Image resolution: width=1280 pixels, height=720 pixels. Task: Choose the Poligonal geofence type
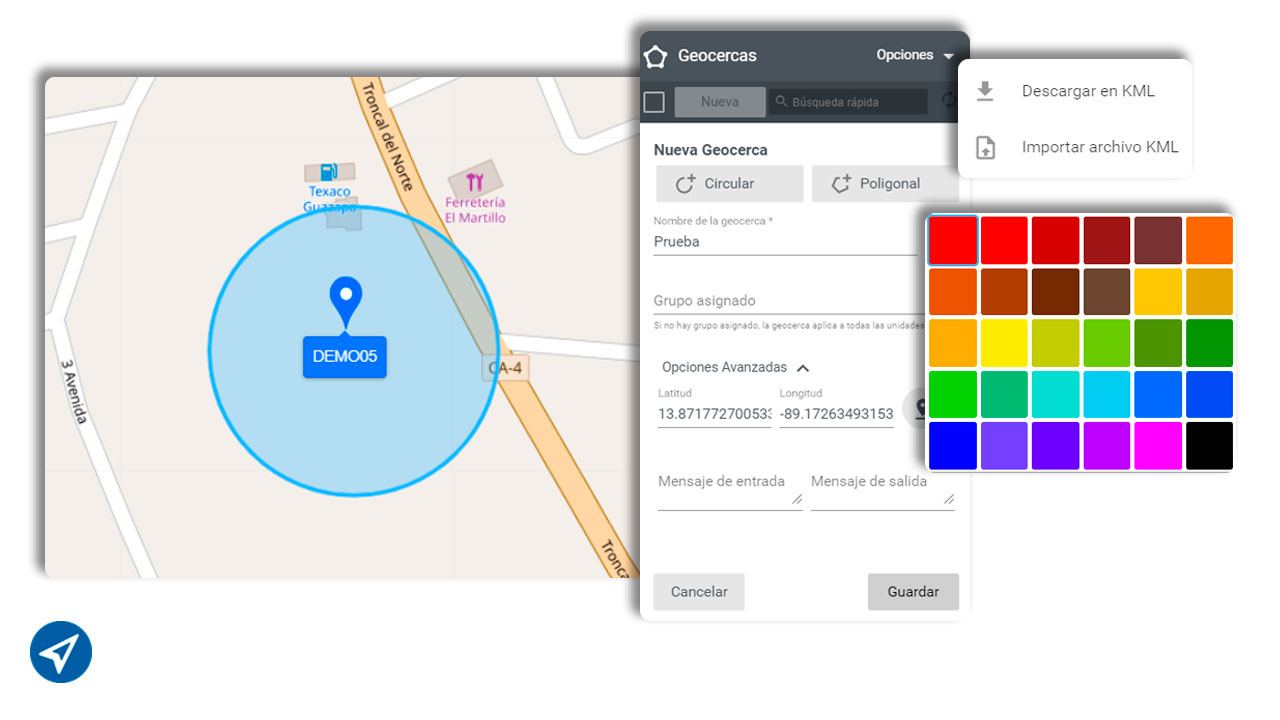pos(884,184)
